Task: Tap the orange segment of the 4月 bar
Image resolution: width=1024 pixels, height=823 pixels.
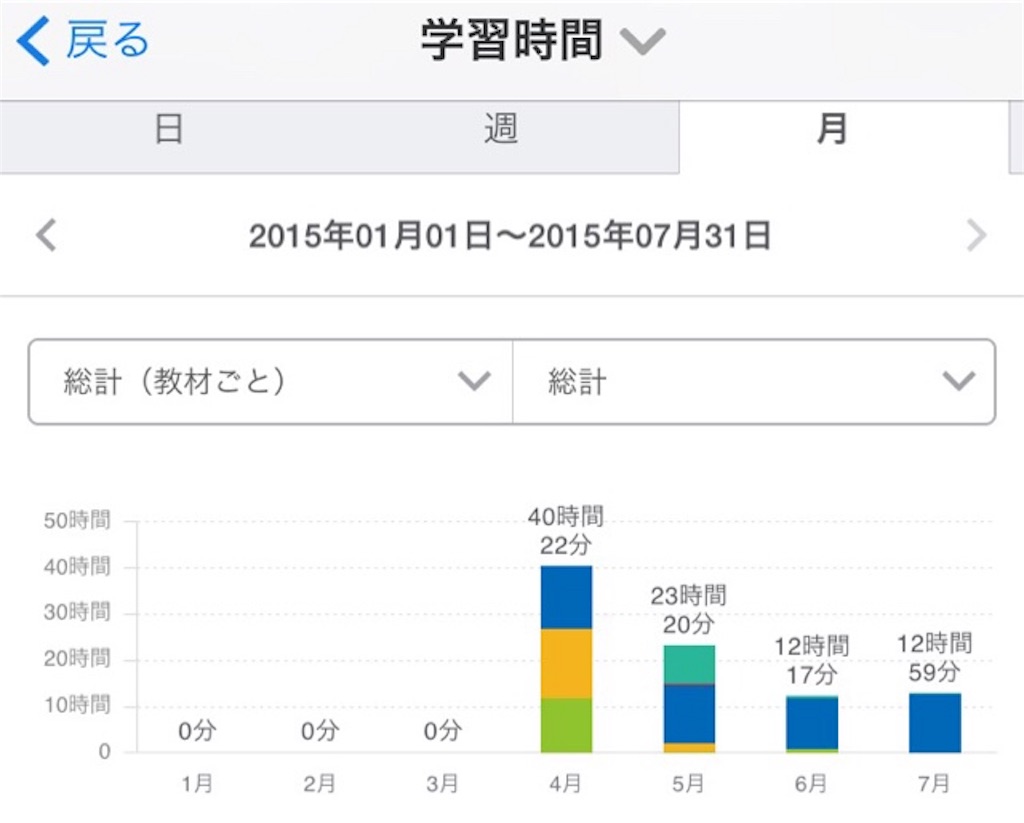Action: pyautogui.click(x=566, y=664)
